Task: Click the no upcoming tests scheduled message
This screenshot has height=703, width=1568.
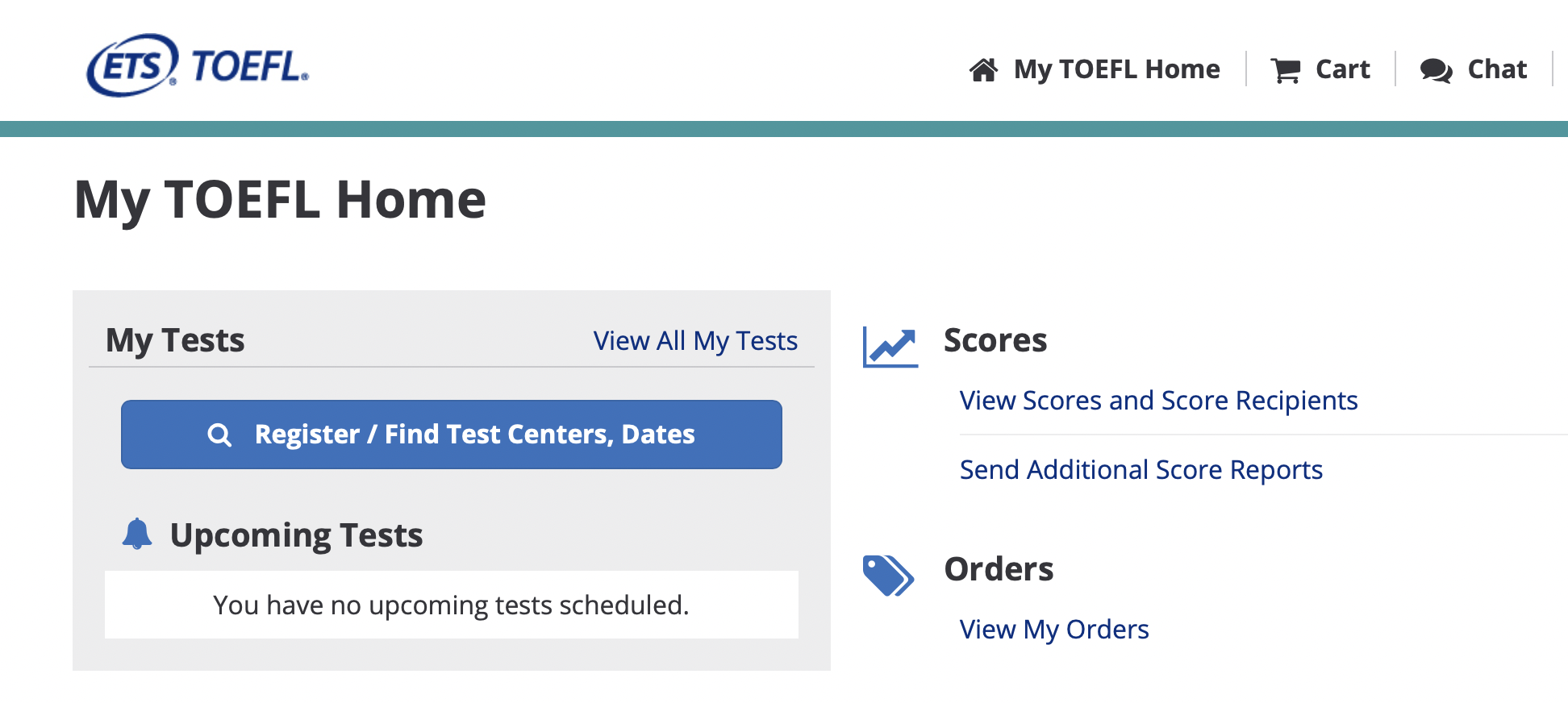Action: coord(451,605)
